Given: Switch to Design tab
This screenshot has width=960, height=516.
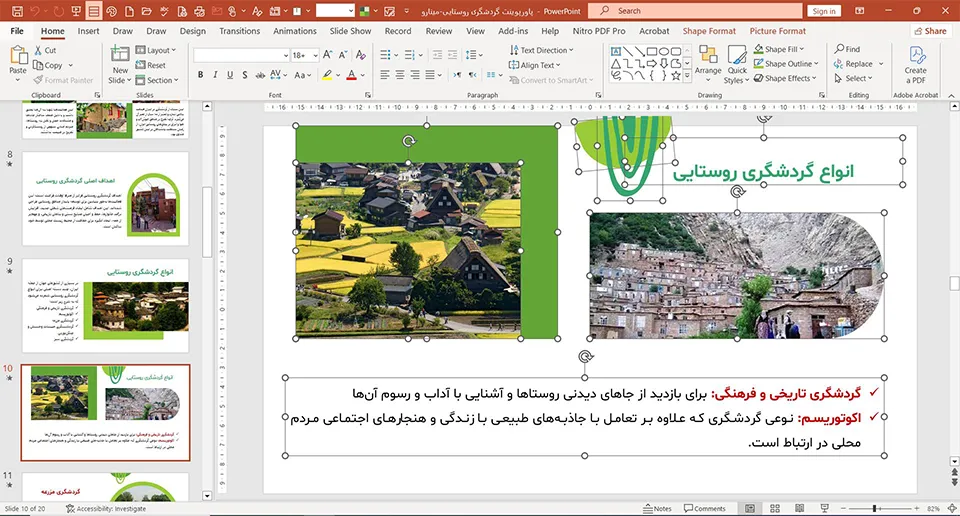Looking at the screenshot, I should (x=193, y=31).
